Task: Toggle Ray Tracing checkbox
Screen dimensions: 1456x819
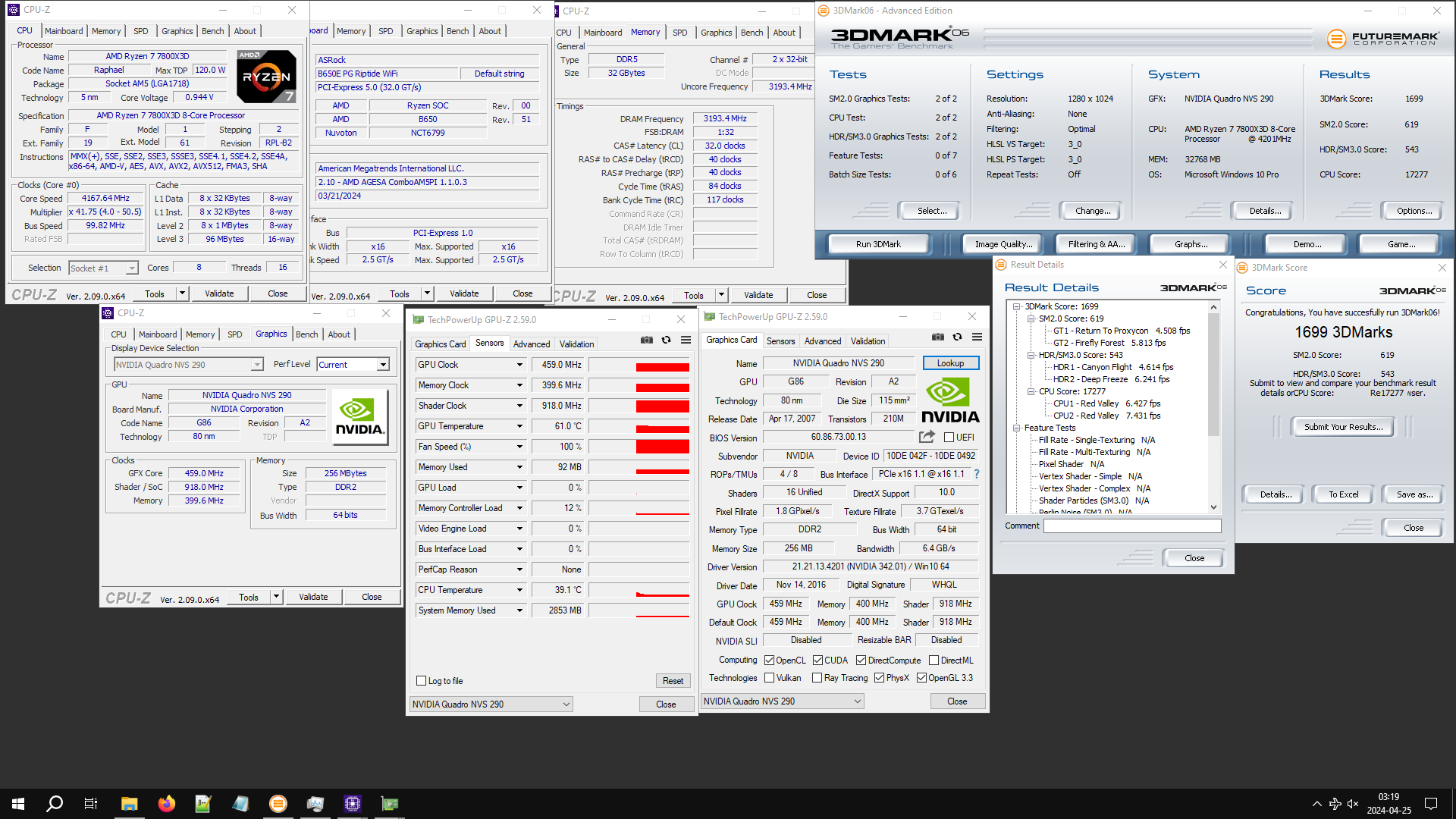Action: [x=817, y=678]
